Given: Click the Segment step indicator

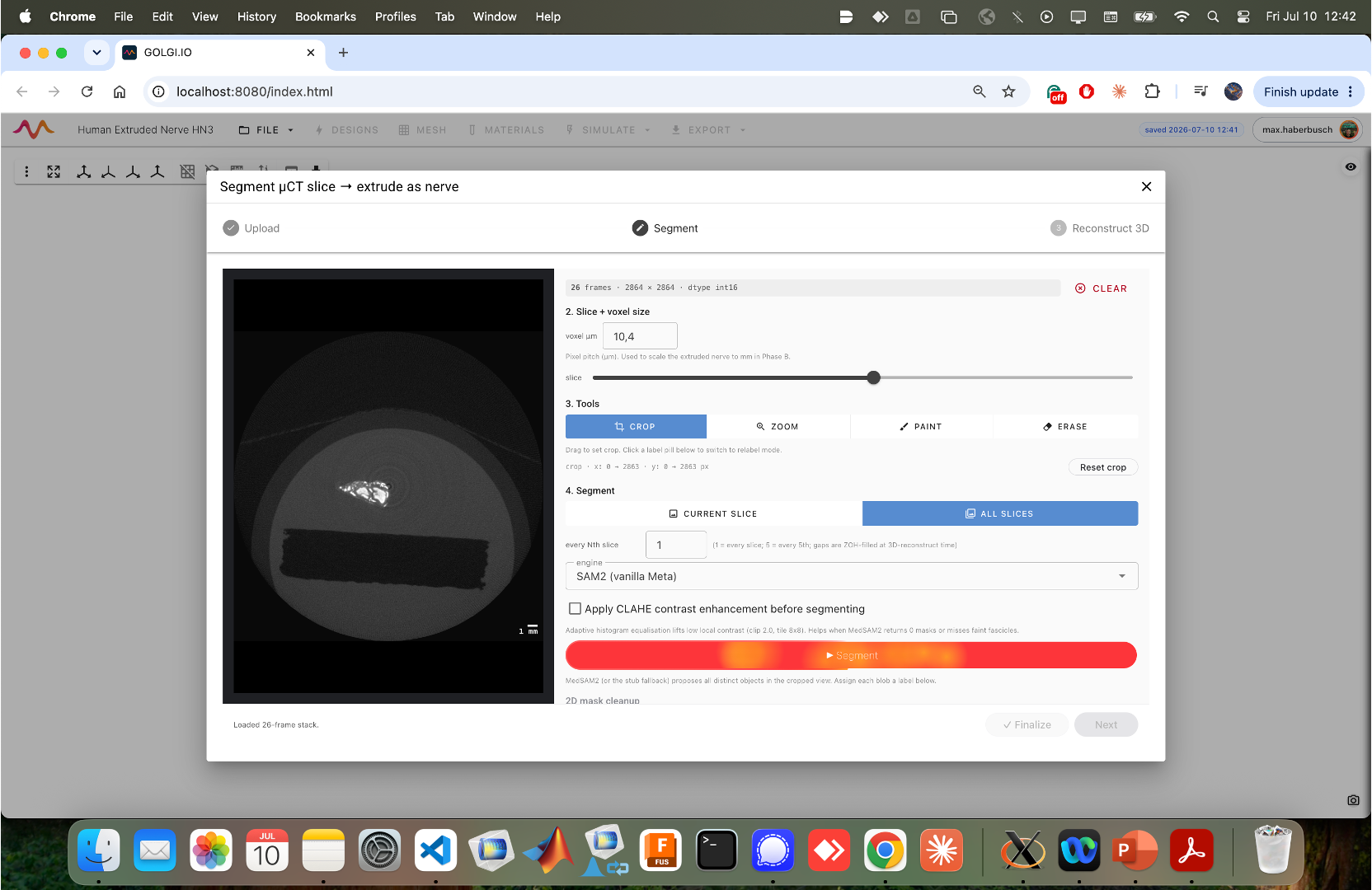Looking at the screenshot, I should [x=665, y=228].
